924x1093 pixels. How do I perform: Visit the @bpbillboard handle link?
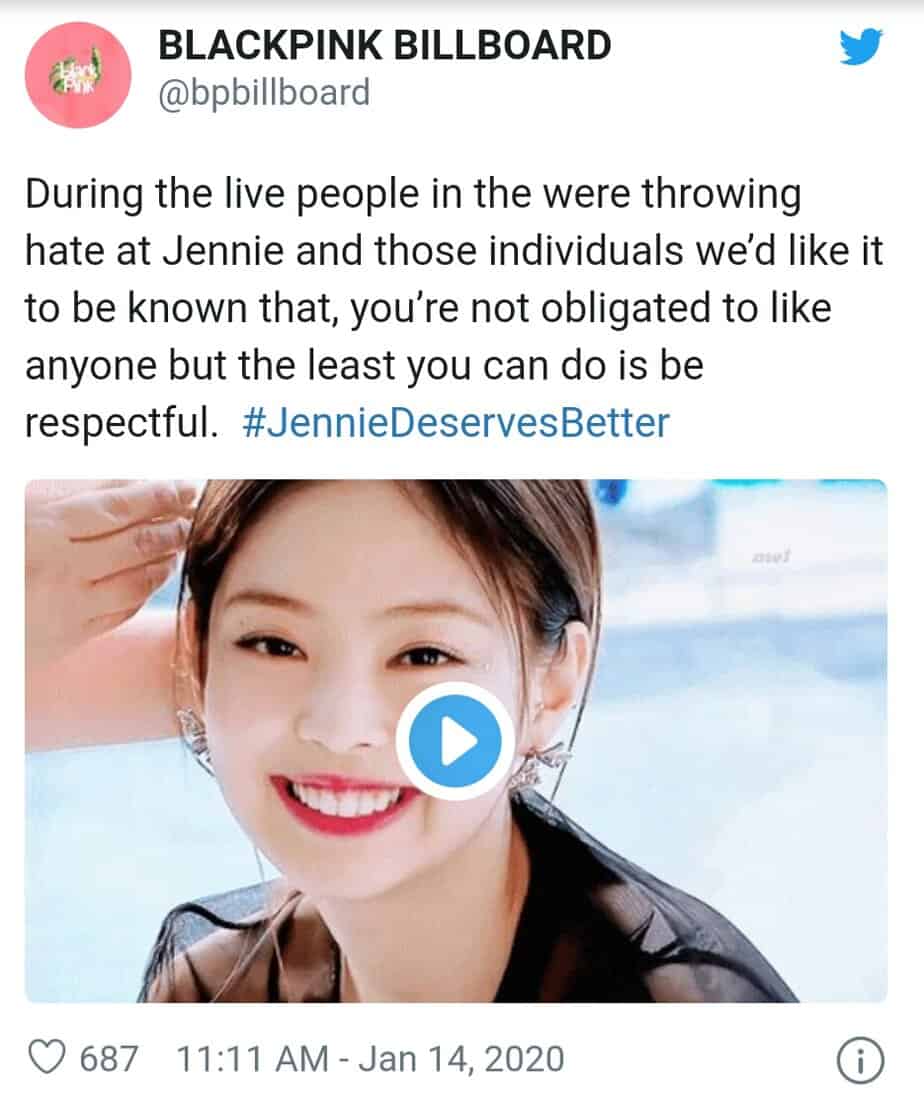point(264,93)
